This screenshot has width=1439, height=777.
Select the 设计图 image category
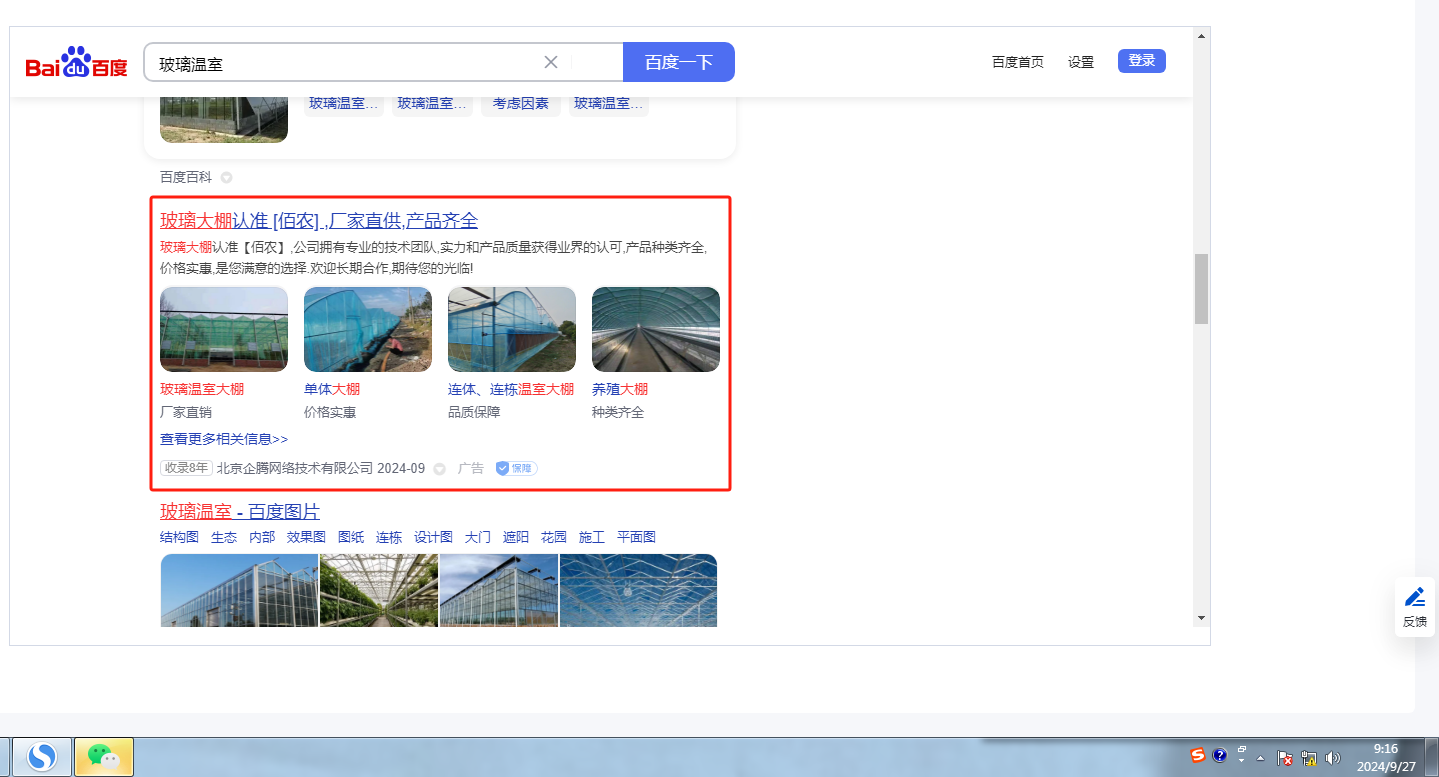point(433,537)
